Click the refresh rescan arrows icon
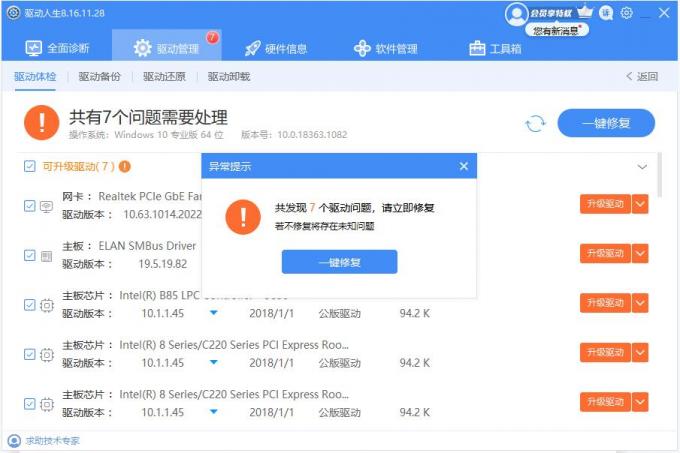 tap(535, 124)
